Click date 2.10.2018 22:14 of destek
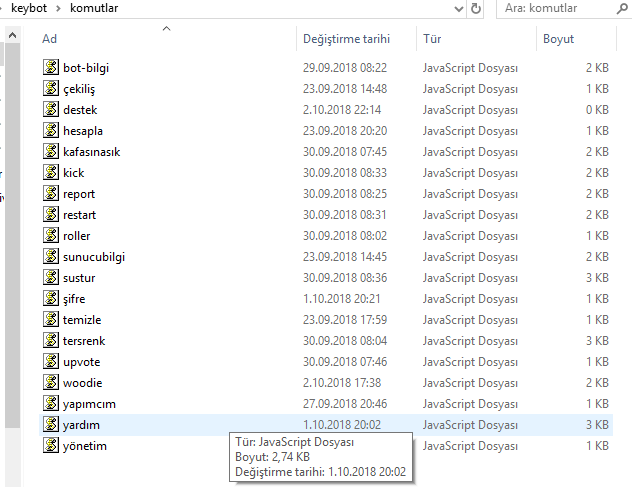This screenshot has height=487, width=632. pos(342,110)
